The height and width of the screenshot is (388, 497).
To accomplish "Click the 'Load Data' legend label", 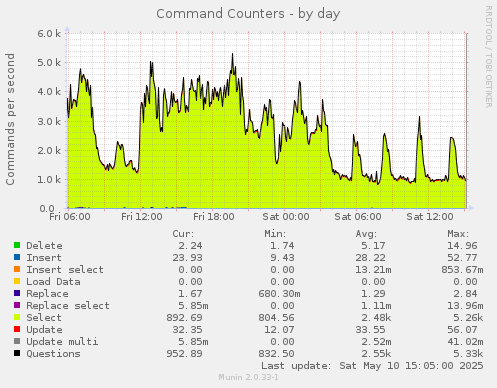I will (x=53, y=282).
